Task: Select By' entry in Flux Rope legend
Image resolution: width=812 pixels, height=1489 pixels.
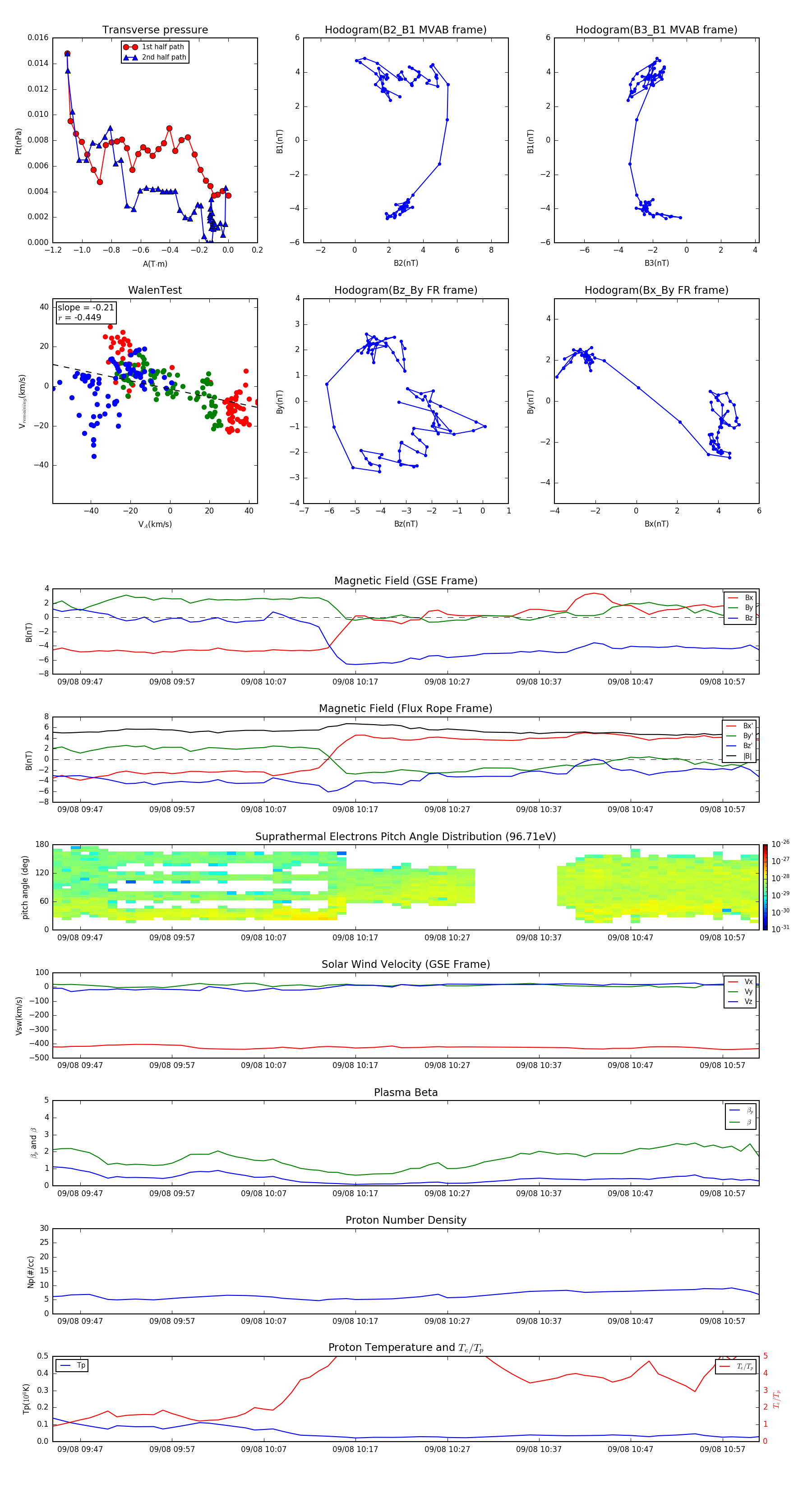Action: pos(740,736)
